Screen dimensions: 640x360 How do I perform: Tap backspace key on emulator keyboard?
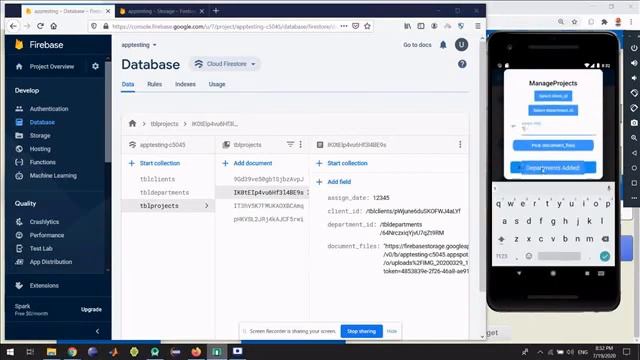point(605,239)
